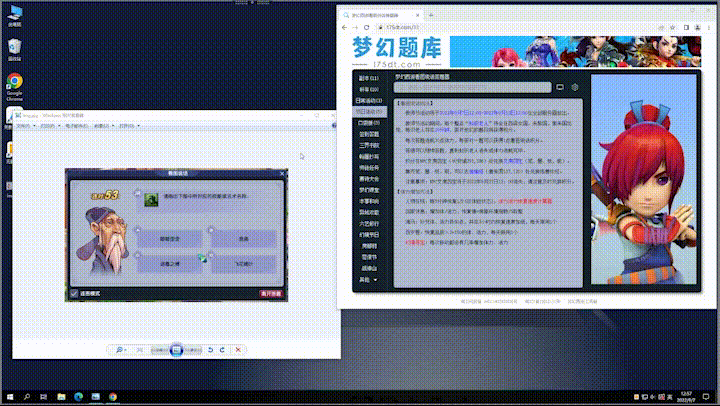Go to next image in Photo Viewer
720x406 pixels.
pos(193,350)
